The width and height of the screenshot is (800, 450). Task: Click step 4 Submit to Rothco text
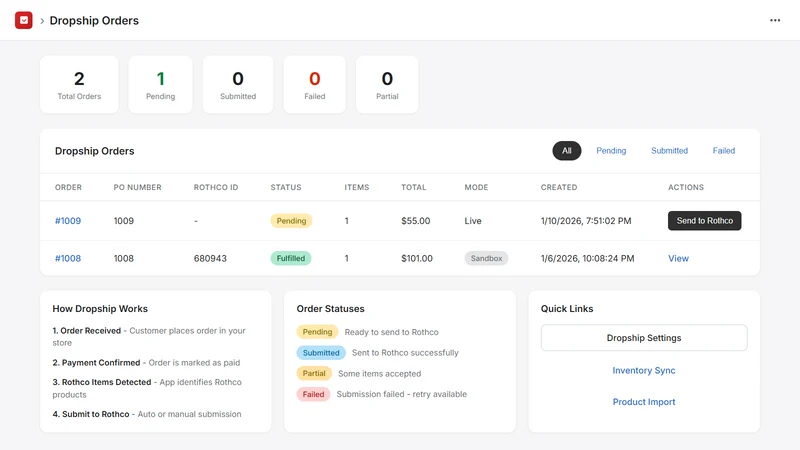[147, 414]
